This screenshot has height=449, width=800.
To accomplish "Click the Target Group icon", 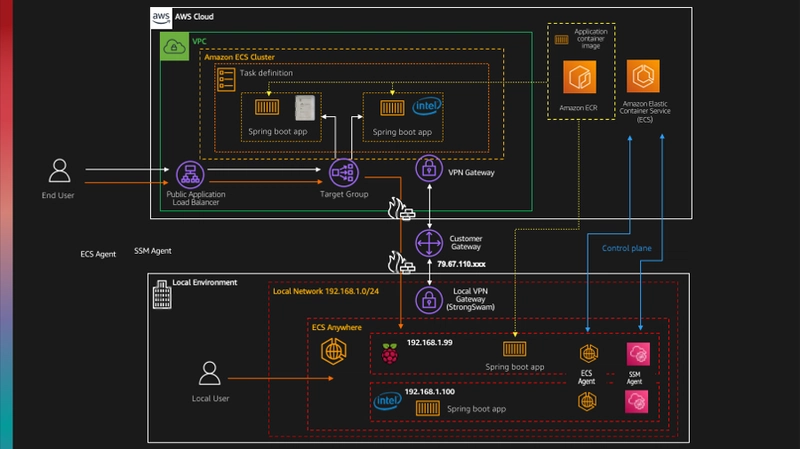I will 343,173.
